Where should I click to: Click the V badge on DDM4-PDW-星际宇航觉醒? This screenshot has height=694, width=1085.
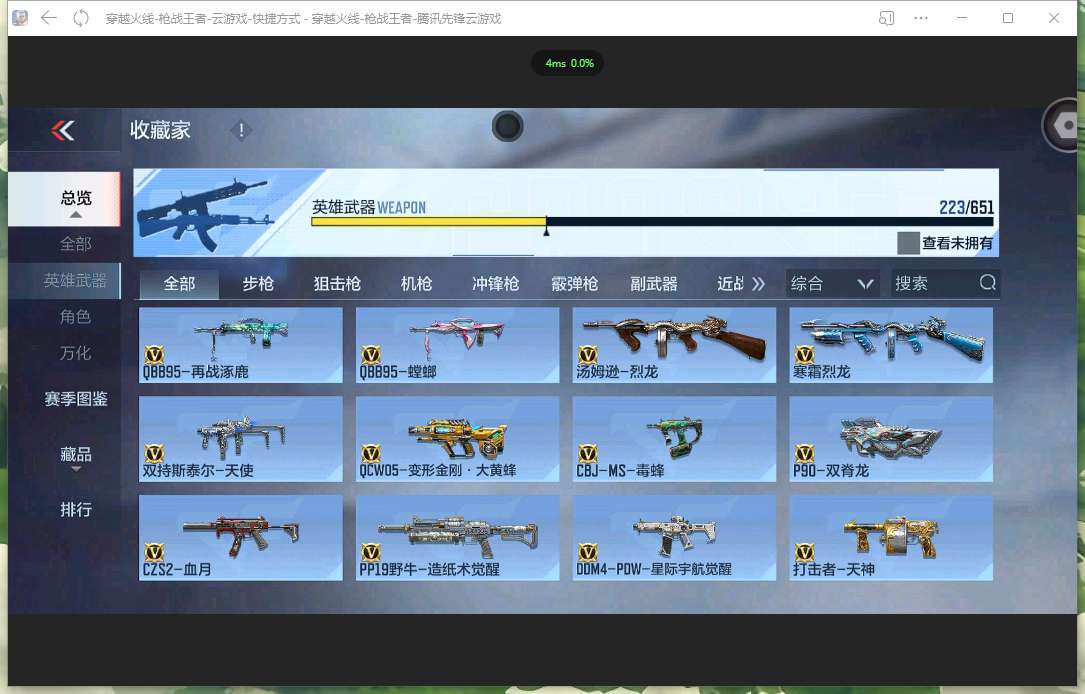[587, 552]
